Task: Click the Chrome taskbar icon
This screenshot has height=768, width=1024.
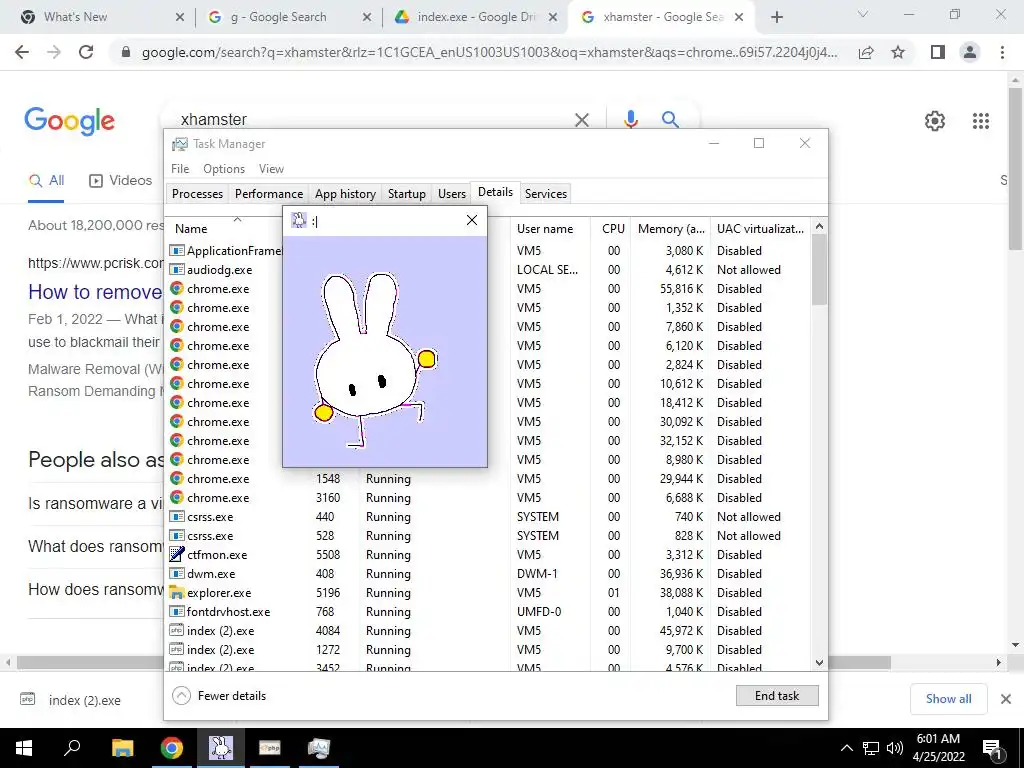Action: point(172,748)
